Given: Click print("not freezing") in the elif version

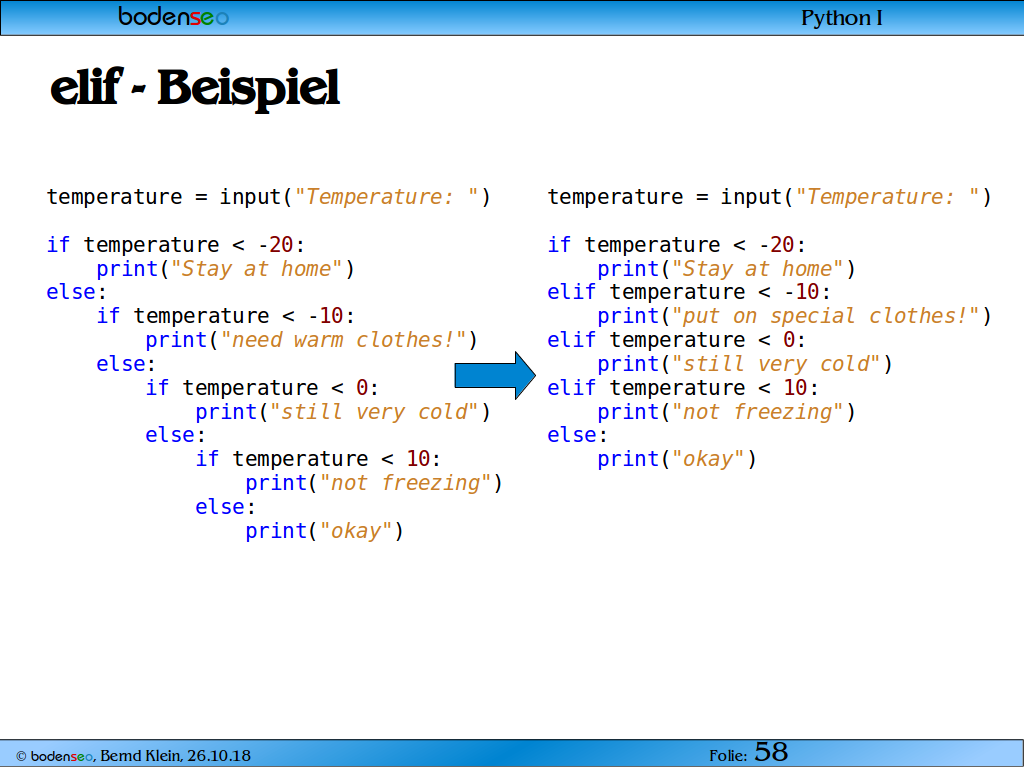Looking at the screenshot, I should coord(726,411).
